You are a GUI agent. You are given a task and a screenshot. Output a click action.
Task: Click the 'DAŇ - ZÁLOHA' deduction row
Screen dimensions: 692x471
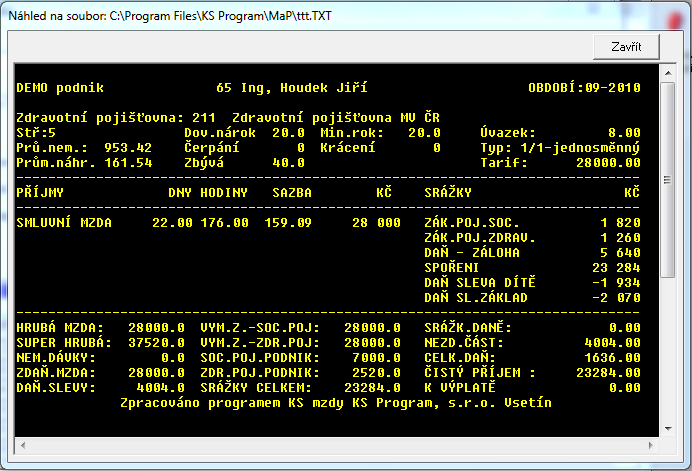(532, 252)
